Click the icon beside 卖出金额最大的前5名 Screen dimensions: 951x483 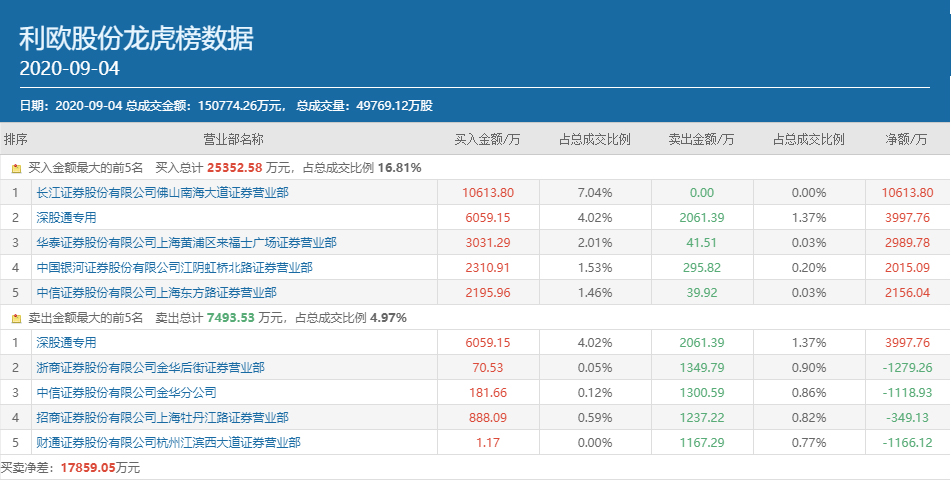click(16, 318)
